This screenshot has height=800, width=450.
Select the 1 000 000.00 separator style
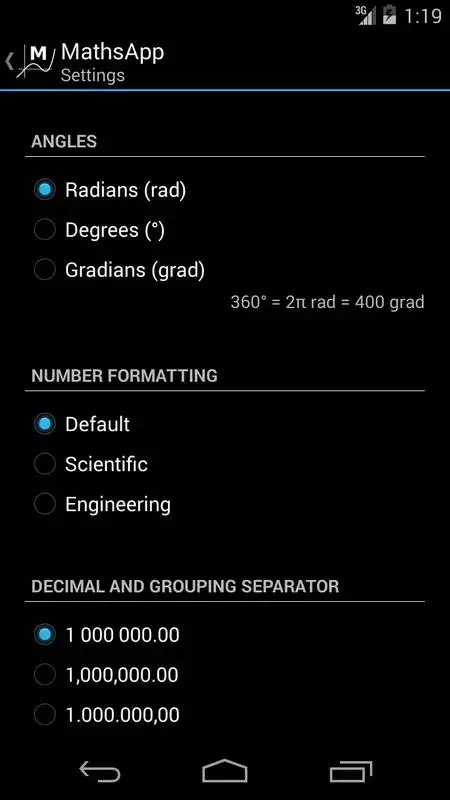224,635
